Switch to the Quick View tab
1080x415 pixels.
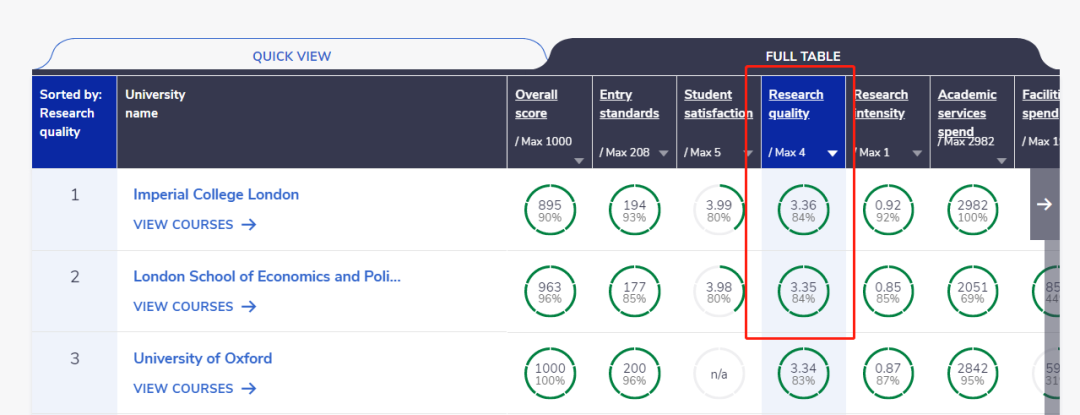[291, 56]
